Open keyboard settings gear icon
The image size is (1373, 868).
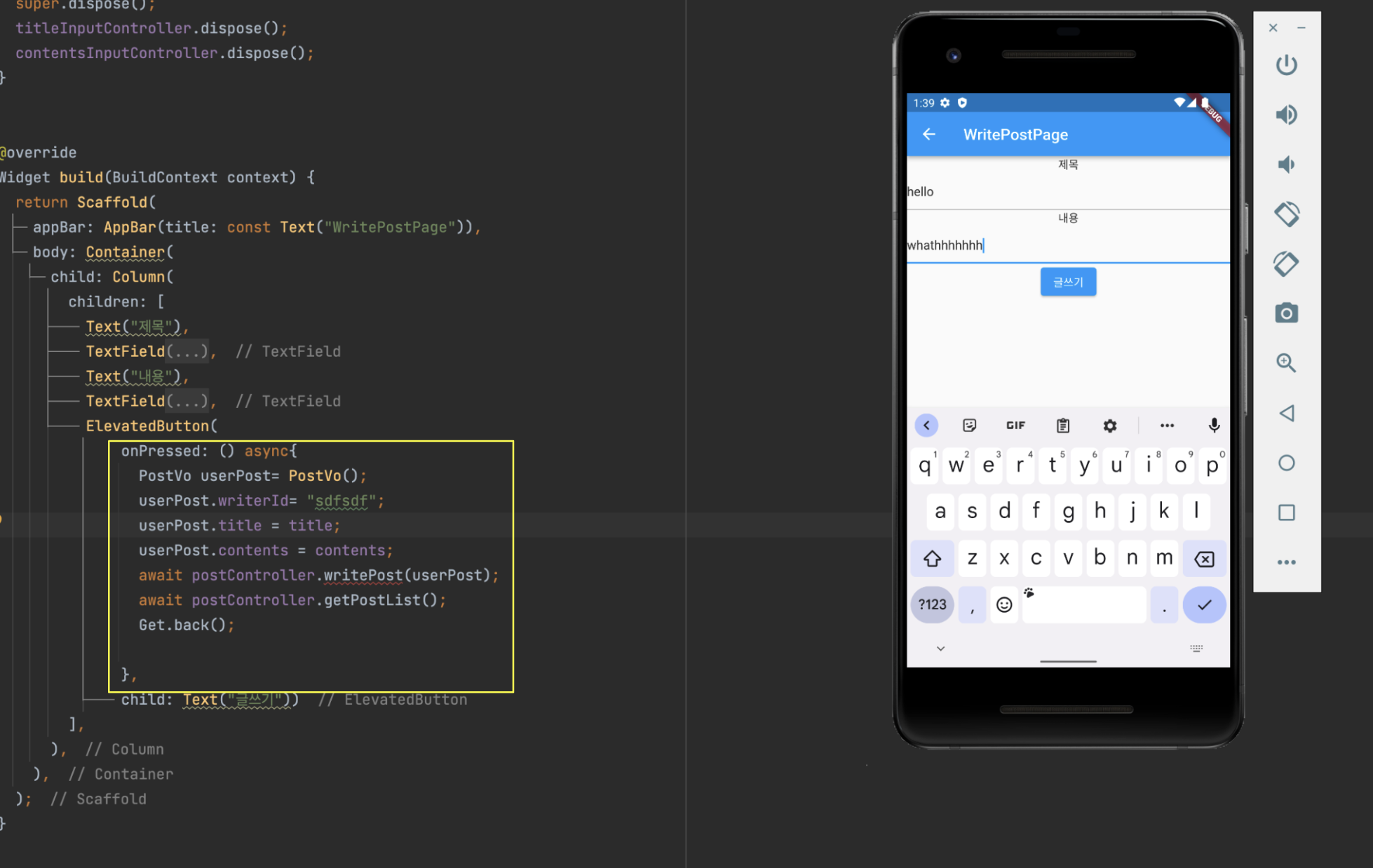pos(1109,426)
